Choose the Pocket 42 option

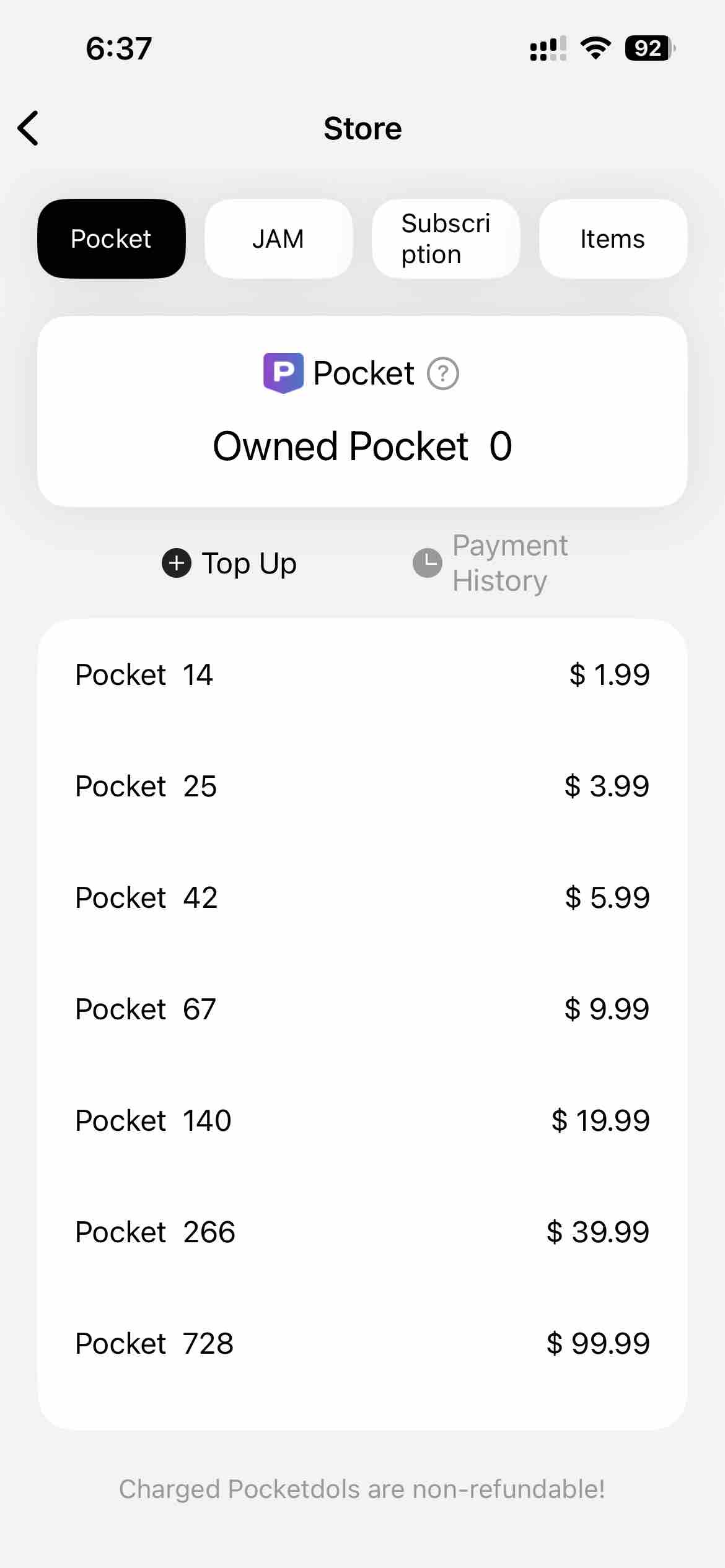(x=362, y=897)
